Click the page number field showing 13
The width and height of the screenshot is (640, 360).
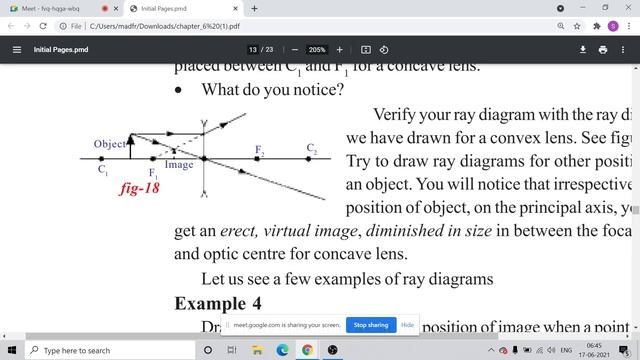pos(253,50)
